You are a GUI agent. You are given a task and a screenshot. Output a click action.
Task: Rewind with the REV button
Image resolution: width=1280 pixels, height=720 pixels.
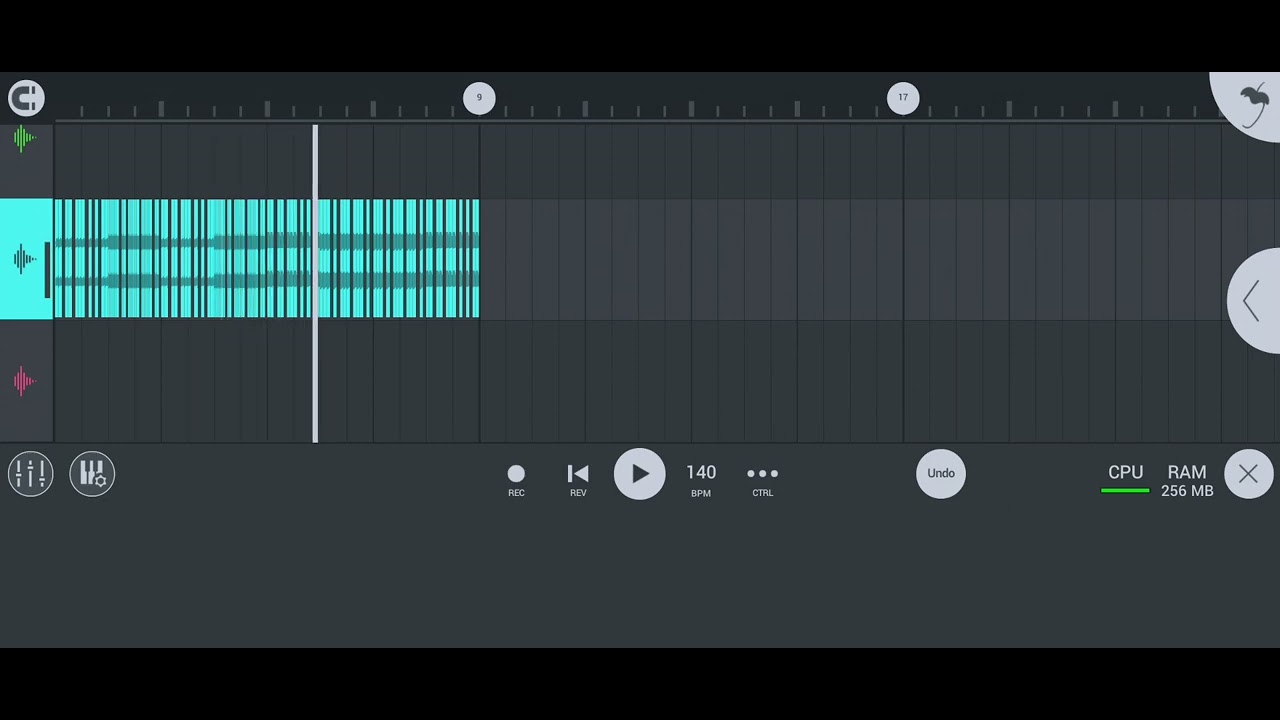pos(578,480)
